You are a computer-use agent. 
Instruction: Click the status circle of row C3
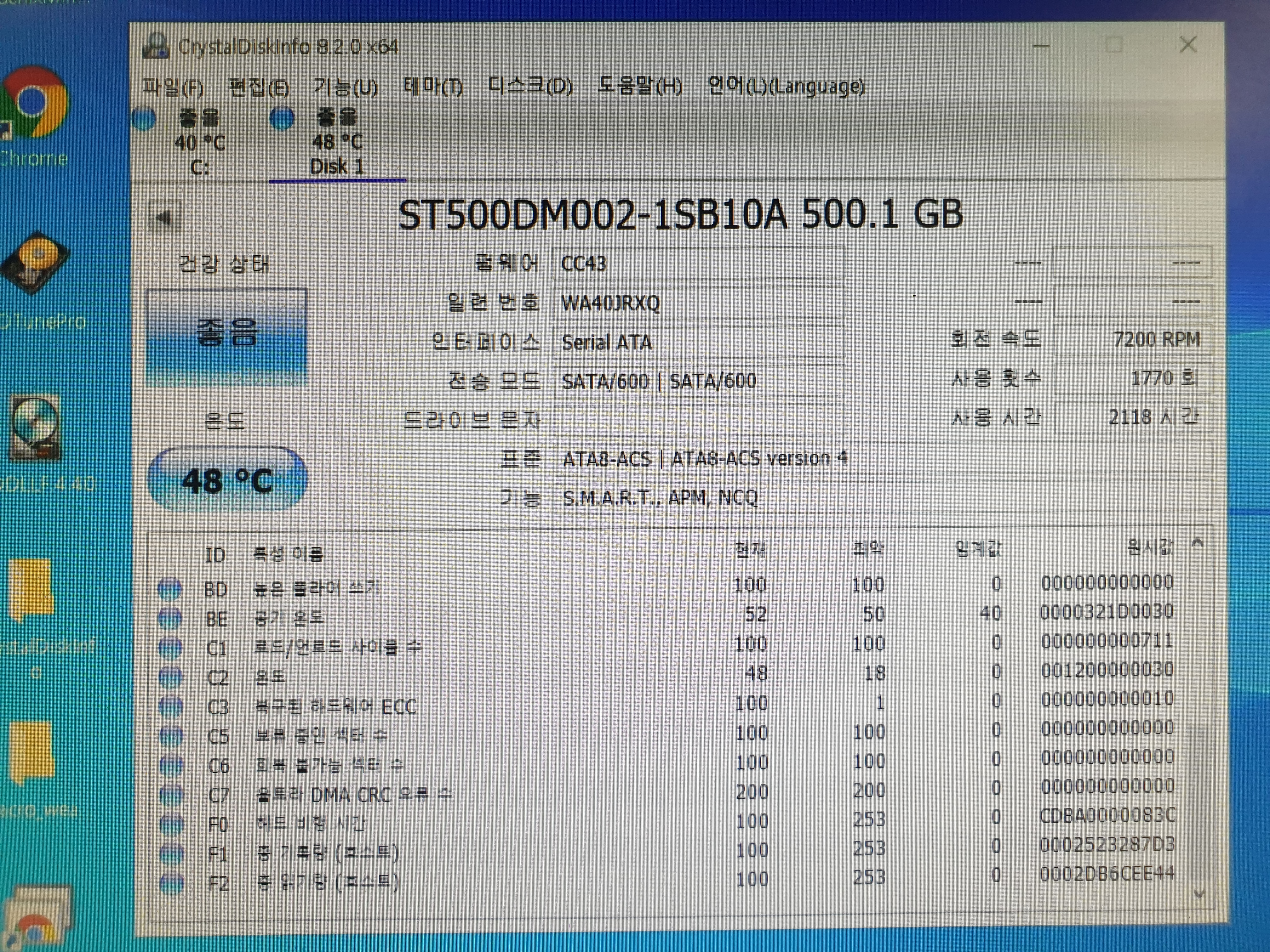tap(171, 706)
